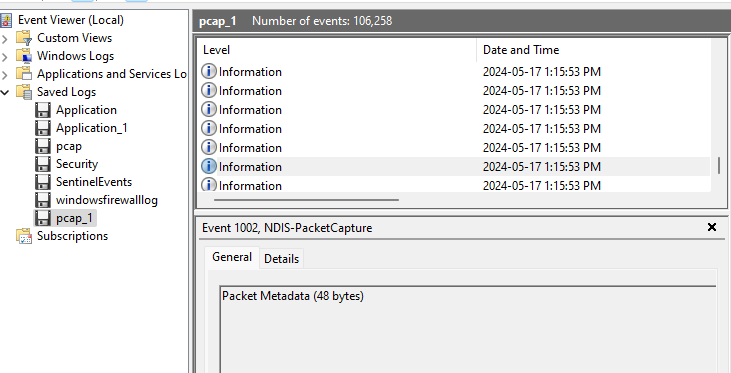Click the Event 1002, NDIS-PacketCapture heading
The height and width of the screenshot is (373, 731).
coord(287,228)
